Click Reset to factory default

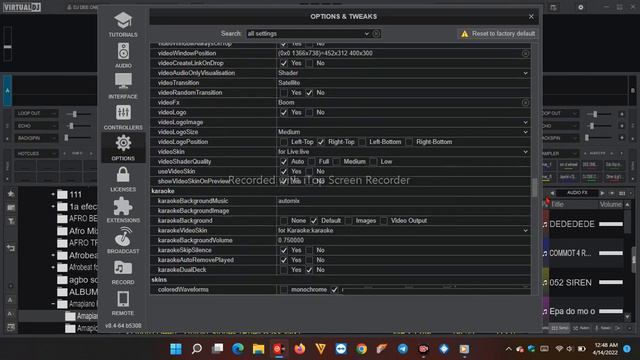(497, 34)
